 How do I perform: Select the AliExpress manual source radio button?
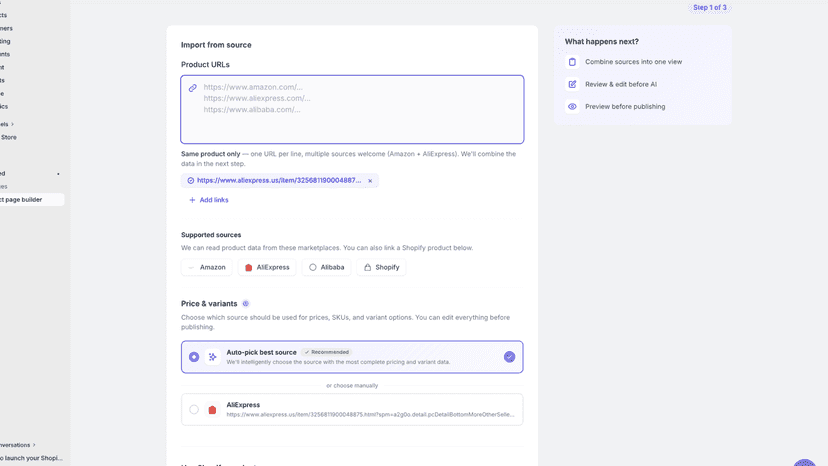coord(194,409)
